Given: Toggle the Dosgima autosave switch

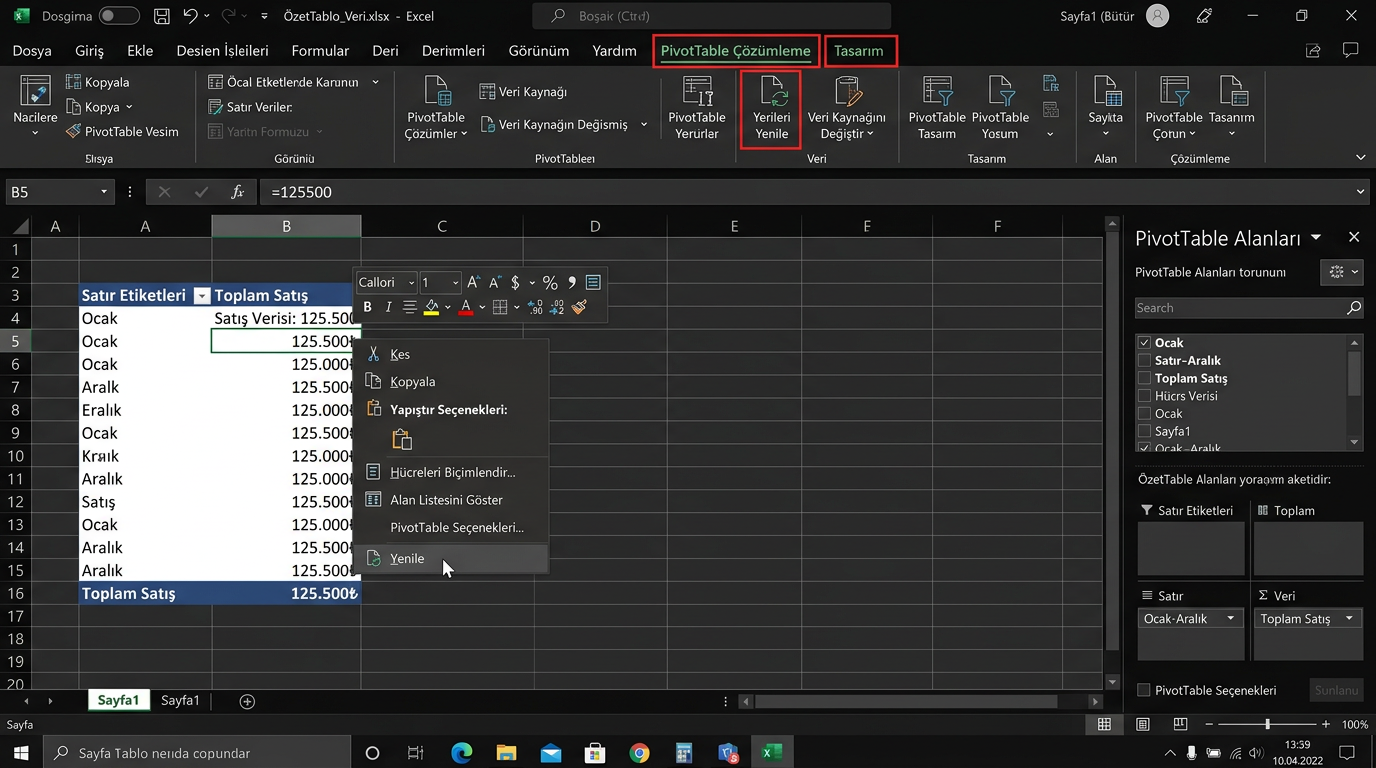Looking at the screenshot, I should 118,16.
